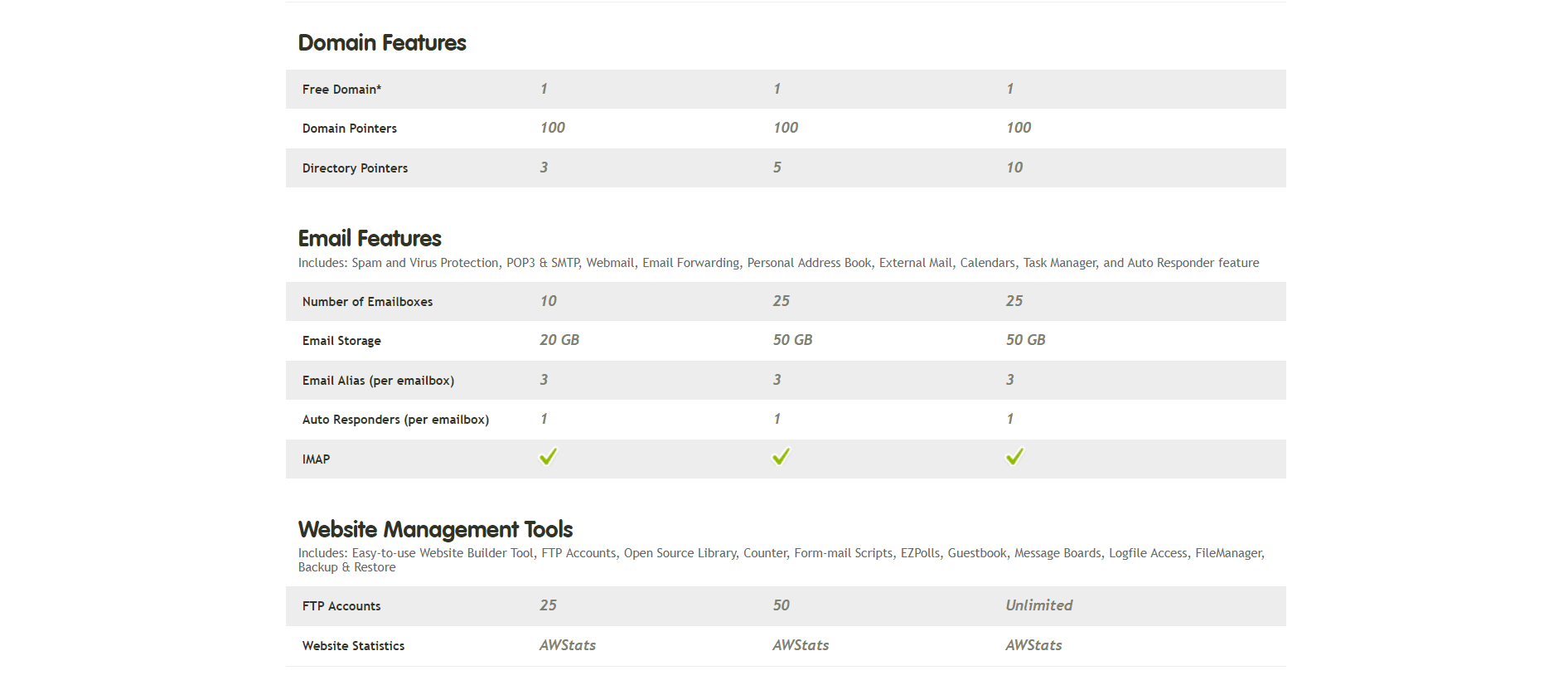
Task: Select the Website Management Tools heading
Action: coord(435,529)
